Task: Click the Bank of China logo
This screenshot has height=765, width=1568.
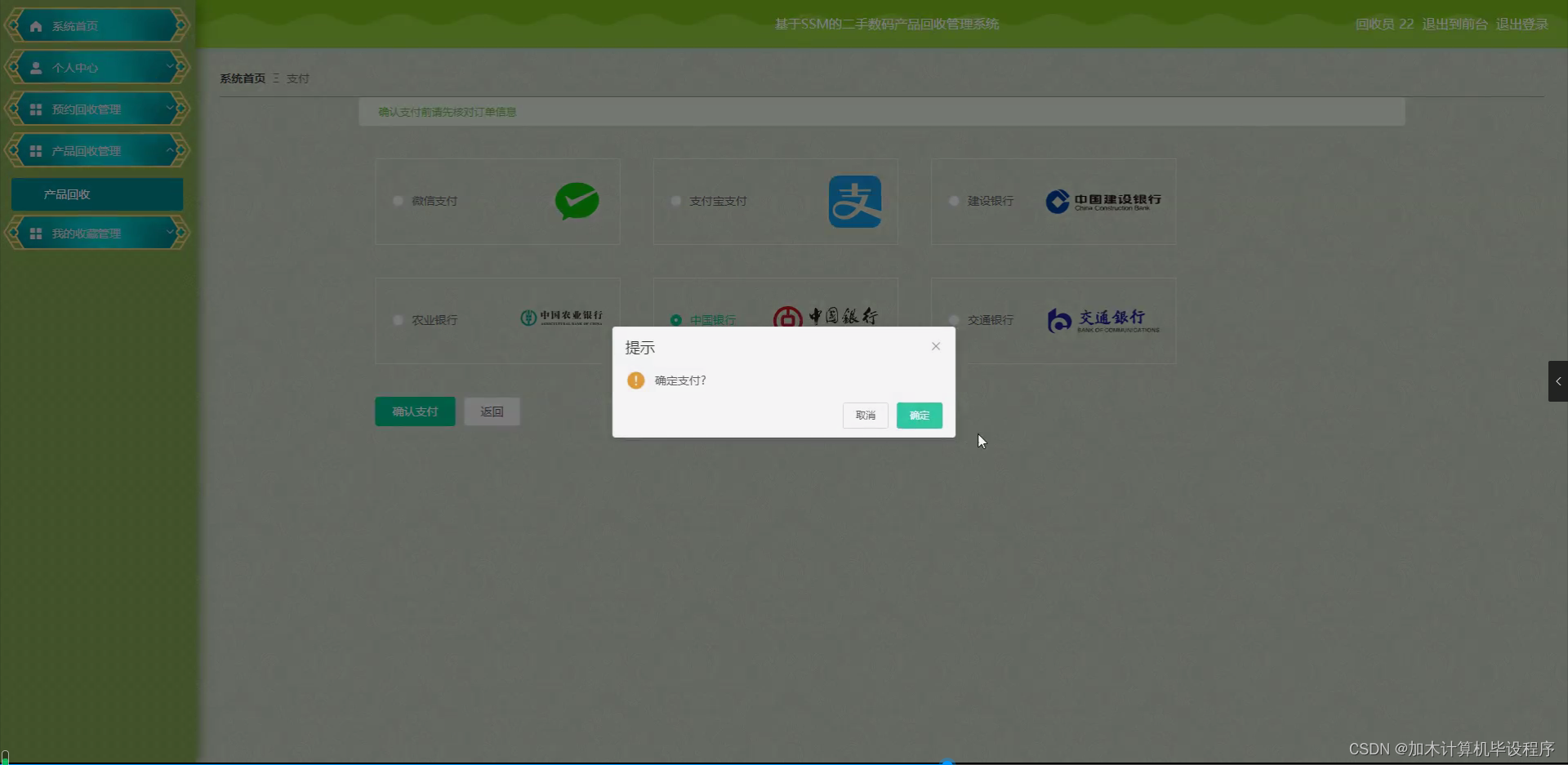Action: point(826,317)
